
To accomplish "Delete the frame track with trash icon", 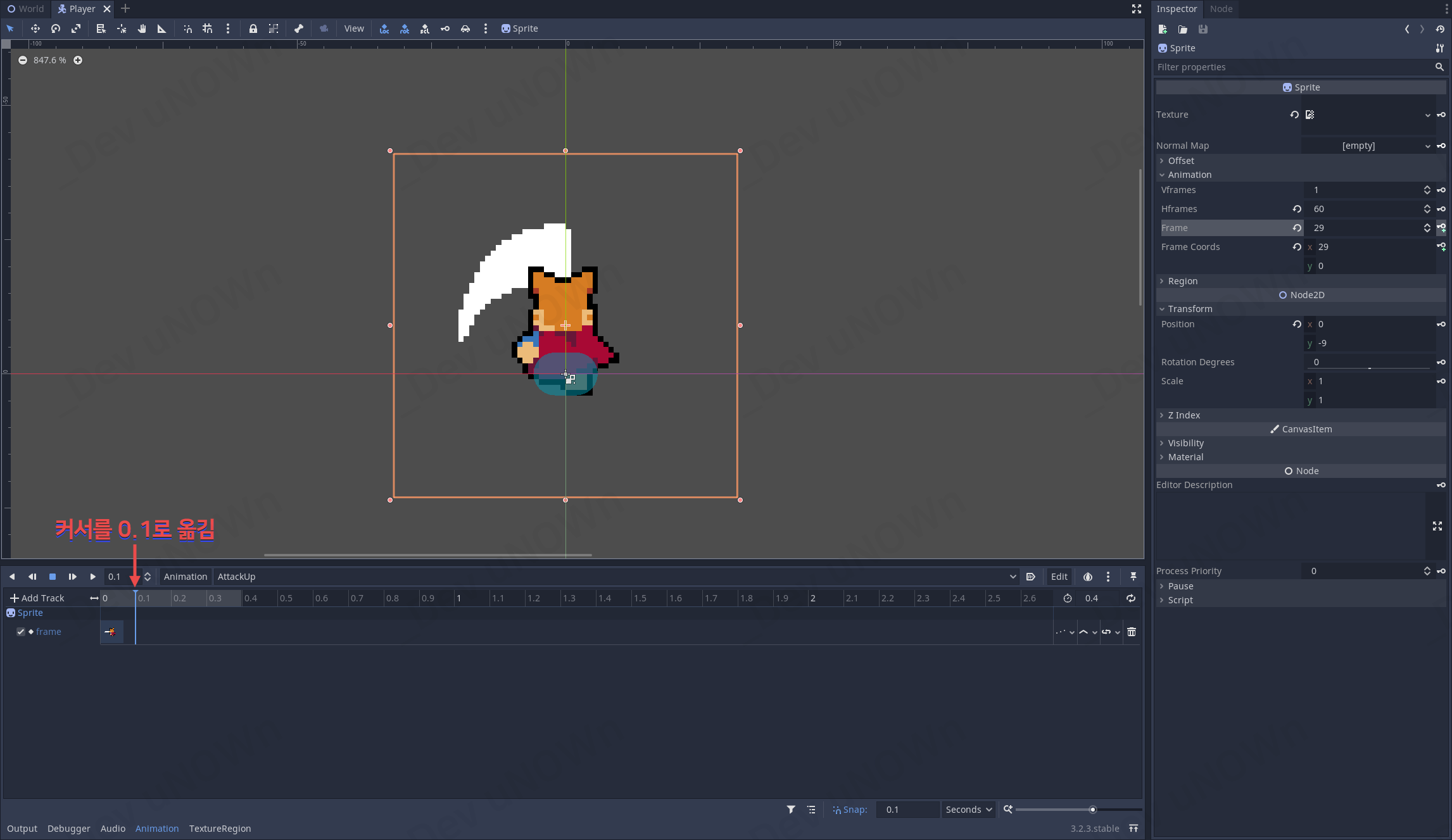I will tap(1132, 632).
